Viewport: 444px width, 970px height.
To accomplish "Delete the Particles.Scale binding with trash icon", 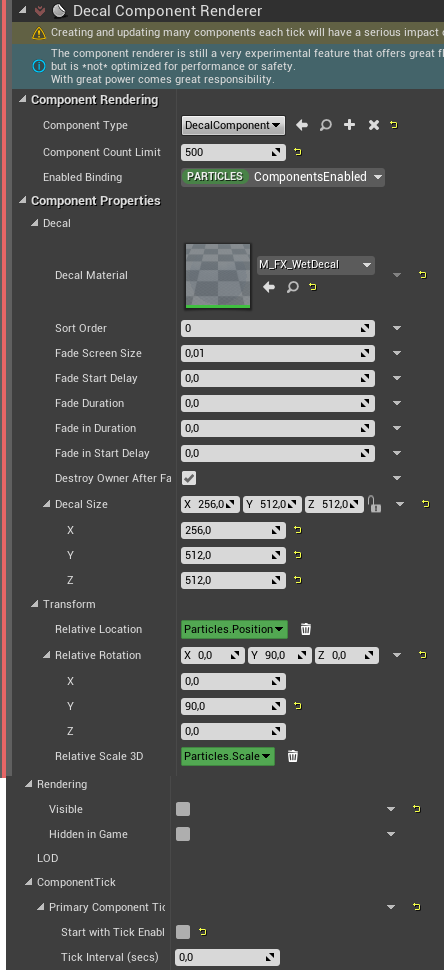I will pos(293,756).
